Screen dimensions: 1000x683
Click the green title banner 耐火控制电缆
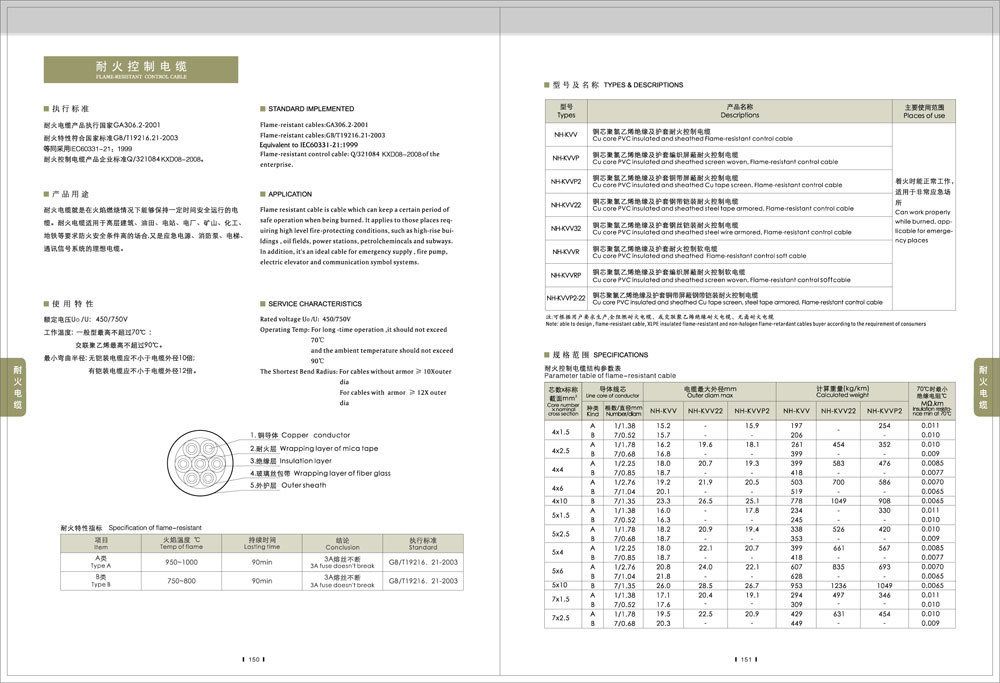coord(140,70)
